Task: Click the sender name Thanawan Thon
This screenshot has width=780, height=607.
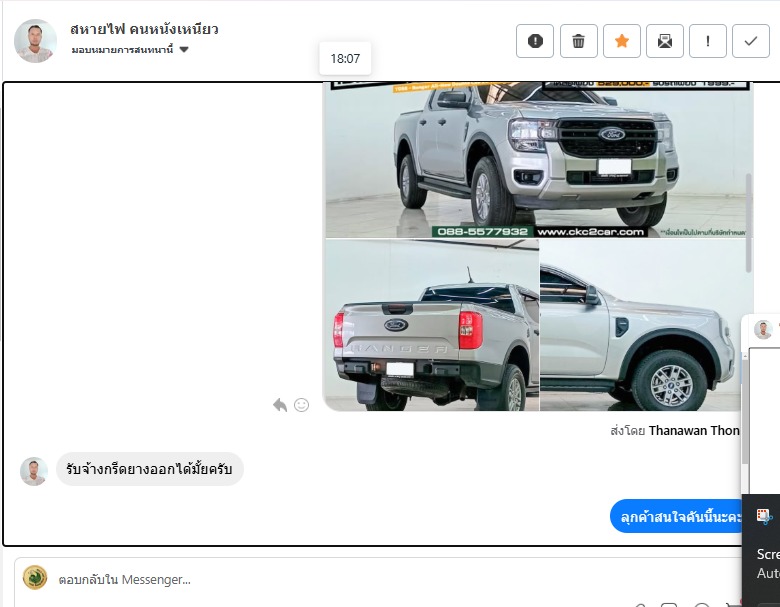Action: click(x=694, y=430)
